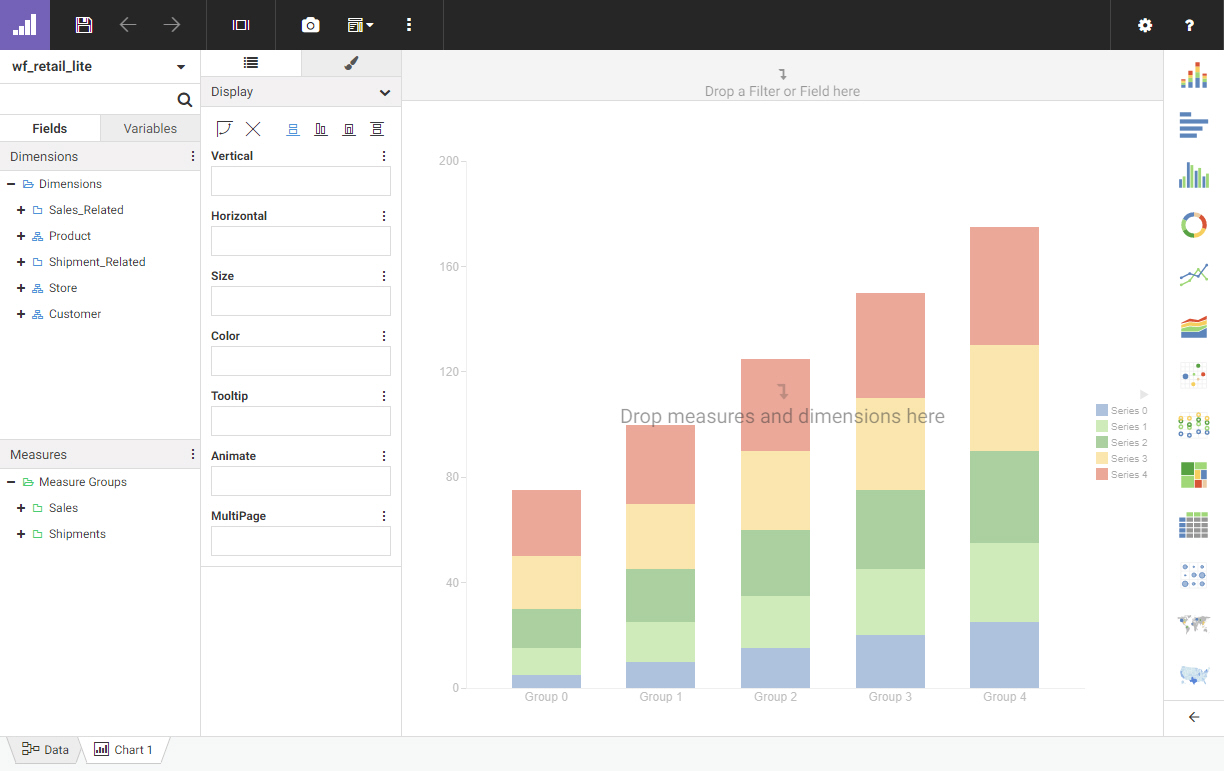
Task: Expand the Sales_Related folder
Action: point(21,210)
